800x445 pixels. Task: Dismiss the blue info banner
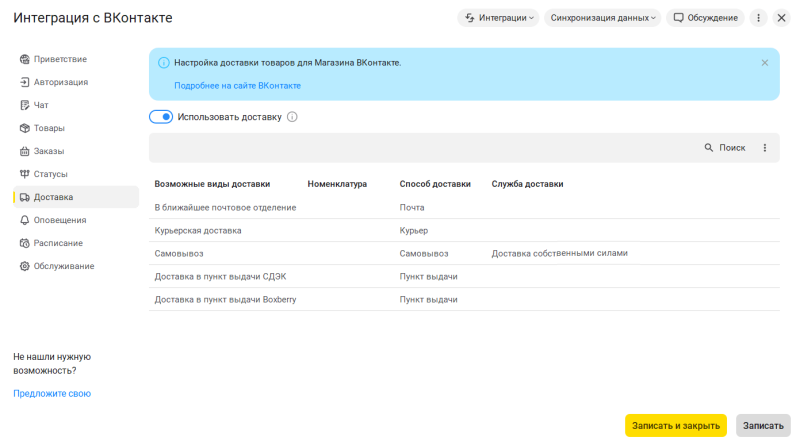[x=765, y=63]
